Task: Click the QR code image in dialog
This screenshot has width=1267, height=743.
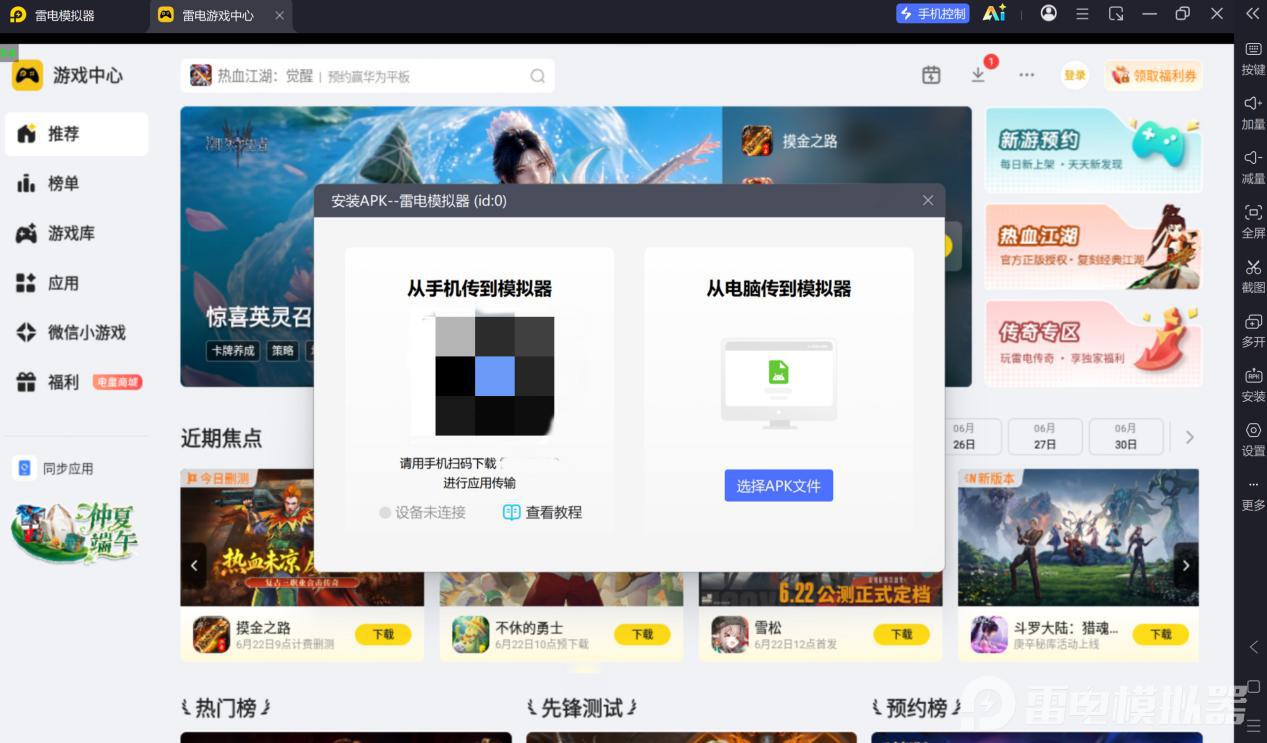Action: [x=495, y=376]
